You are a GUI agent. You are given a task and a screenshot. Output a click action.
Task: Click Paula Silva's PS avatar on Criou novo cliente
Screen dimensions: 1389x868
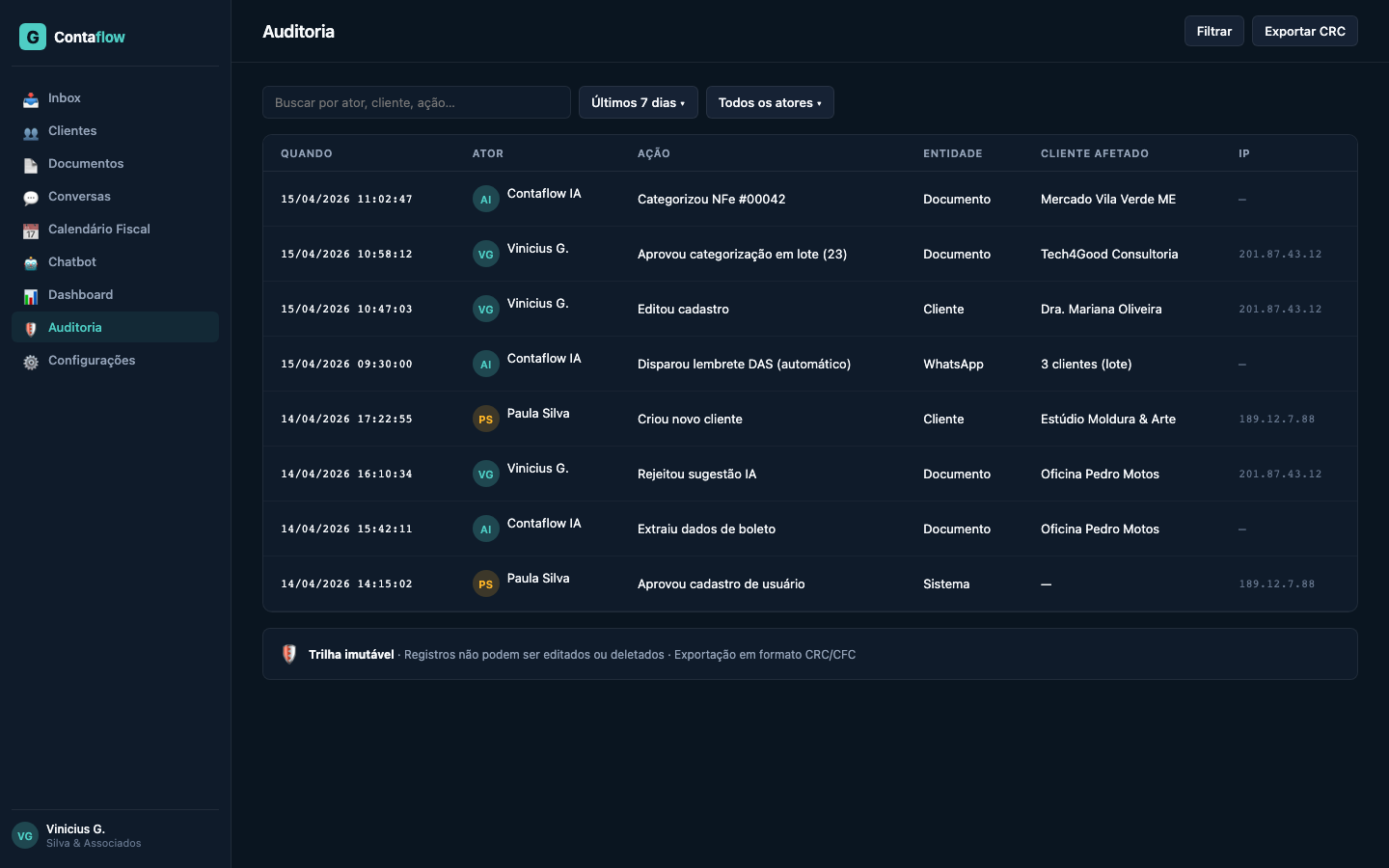pyautogui.click(x=485, y=420)
